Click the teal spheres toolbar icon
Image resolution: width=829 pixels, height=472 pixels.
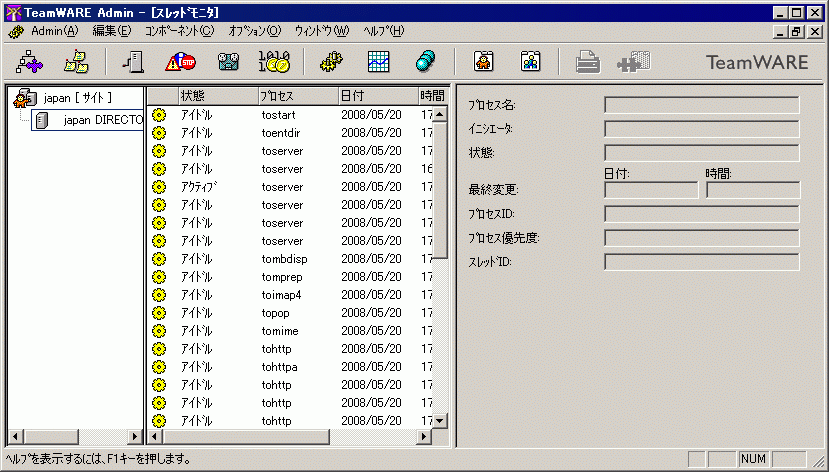coord(425,62)
